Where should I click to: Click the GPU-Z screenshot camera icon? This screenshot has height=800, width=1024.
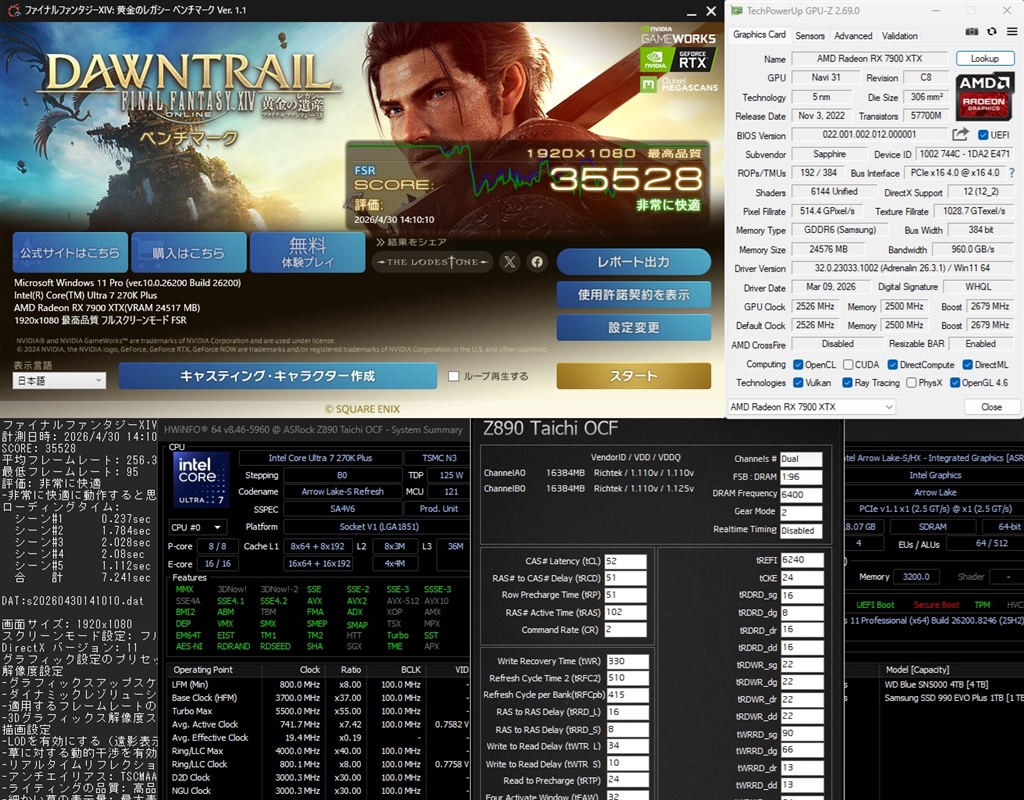pos(972,31)
